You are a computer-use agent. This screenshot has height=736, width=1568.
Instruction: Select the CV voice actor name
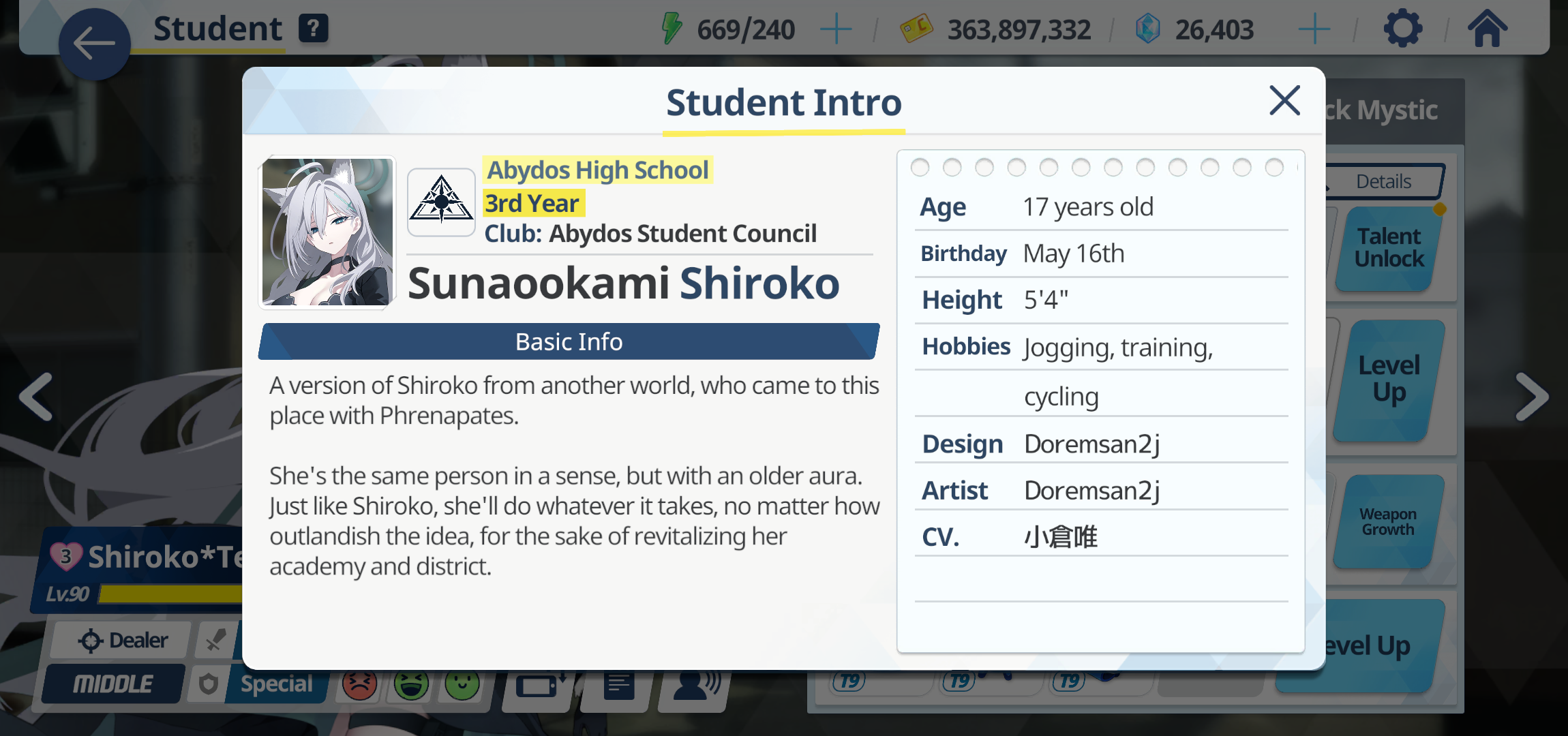tap(1061, 537)
